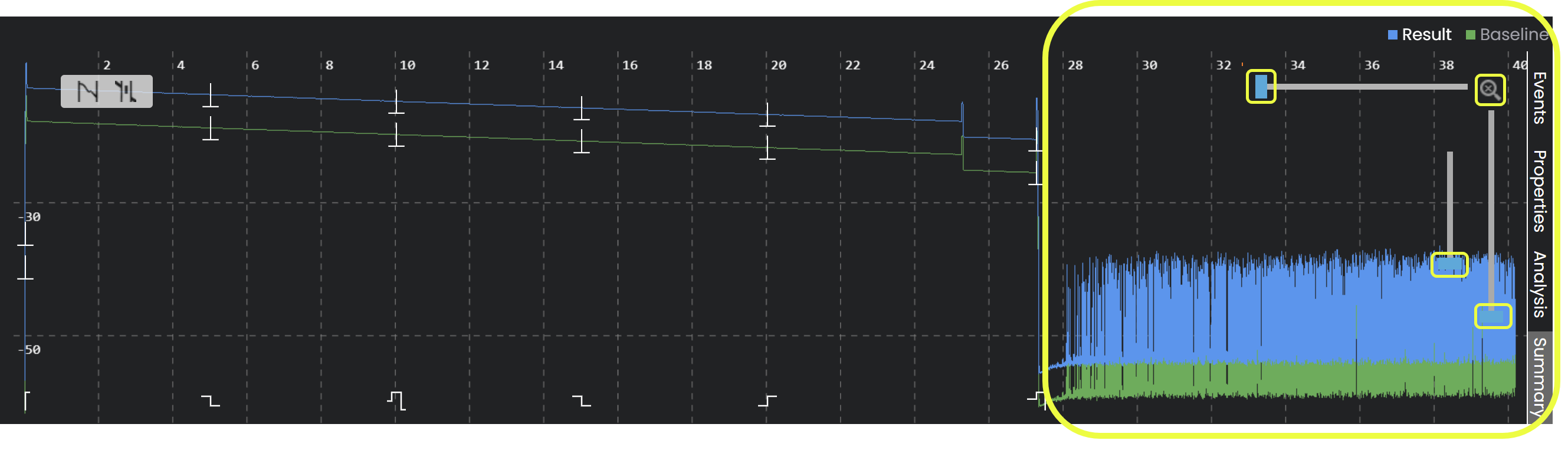
Task: Click the reset zoom magnifier icon
Action: 1490,90
